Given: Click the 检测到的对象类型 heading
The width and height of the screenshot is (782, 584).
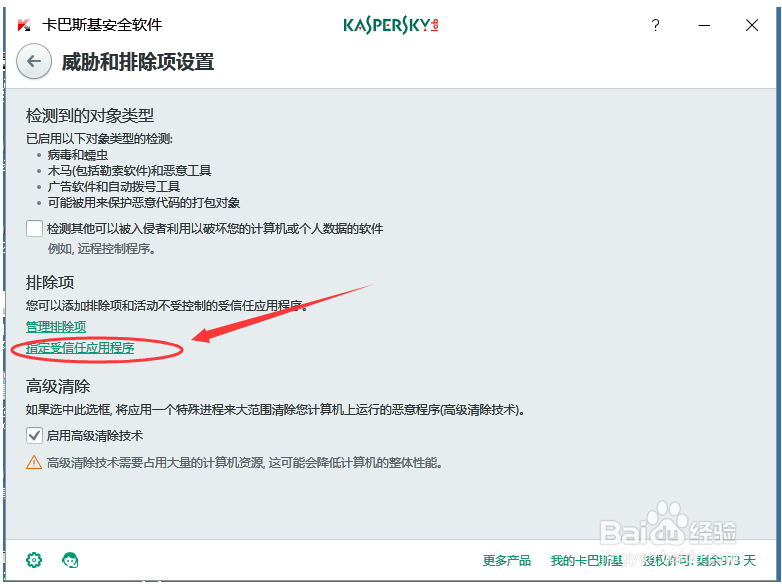Looking at the screenshot, I should pos(90,116).
